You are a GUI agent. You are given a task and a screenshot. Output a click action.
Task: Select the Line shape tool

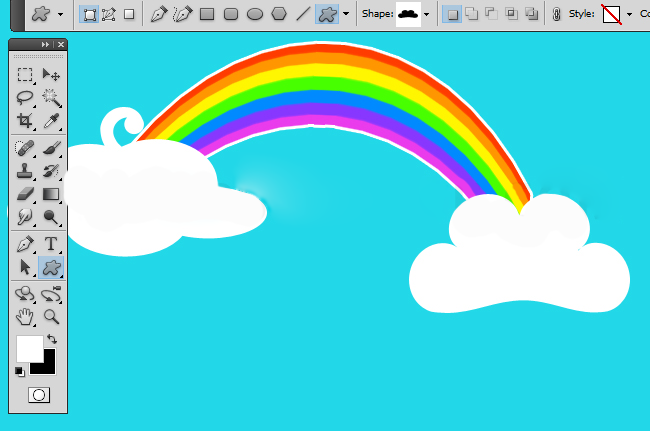point(303,15)
